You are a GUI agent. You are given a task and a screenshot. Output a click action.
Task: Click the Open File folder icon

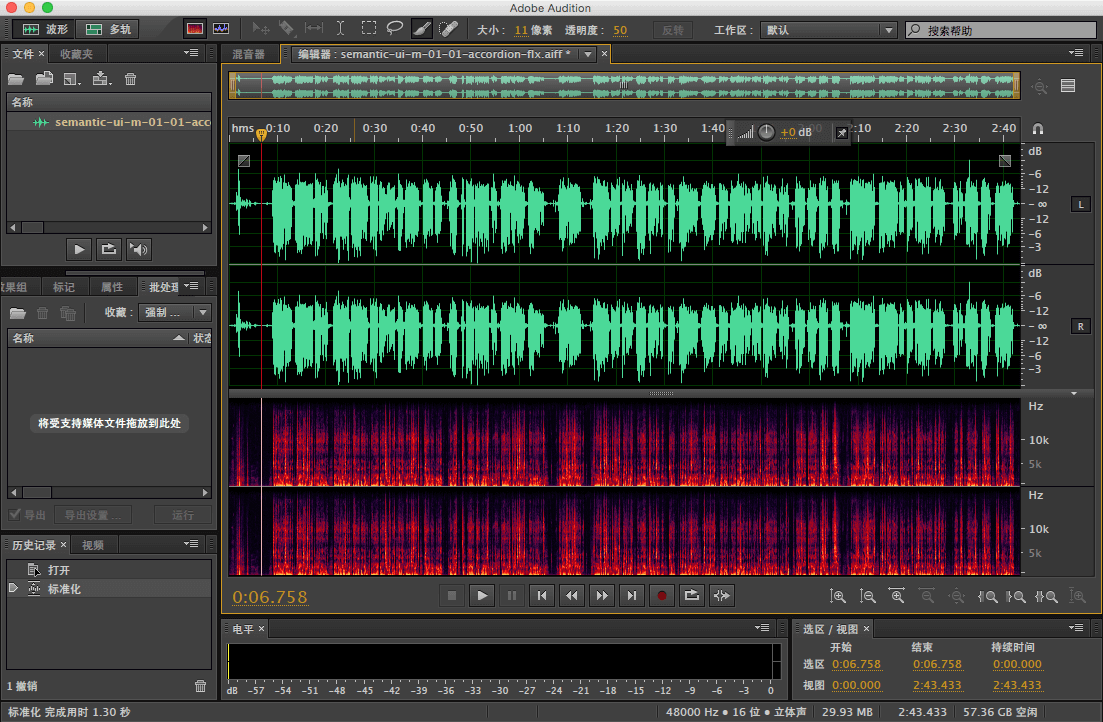point(15,79)
